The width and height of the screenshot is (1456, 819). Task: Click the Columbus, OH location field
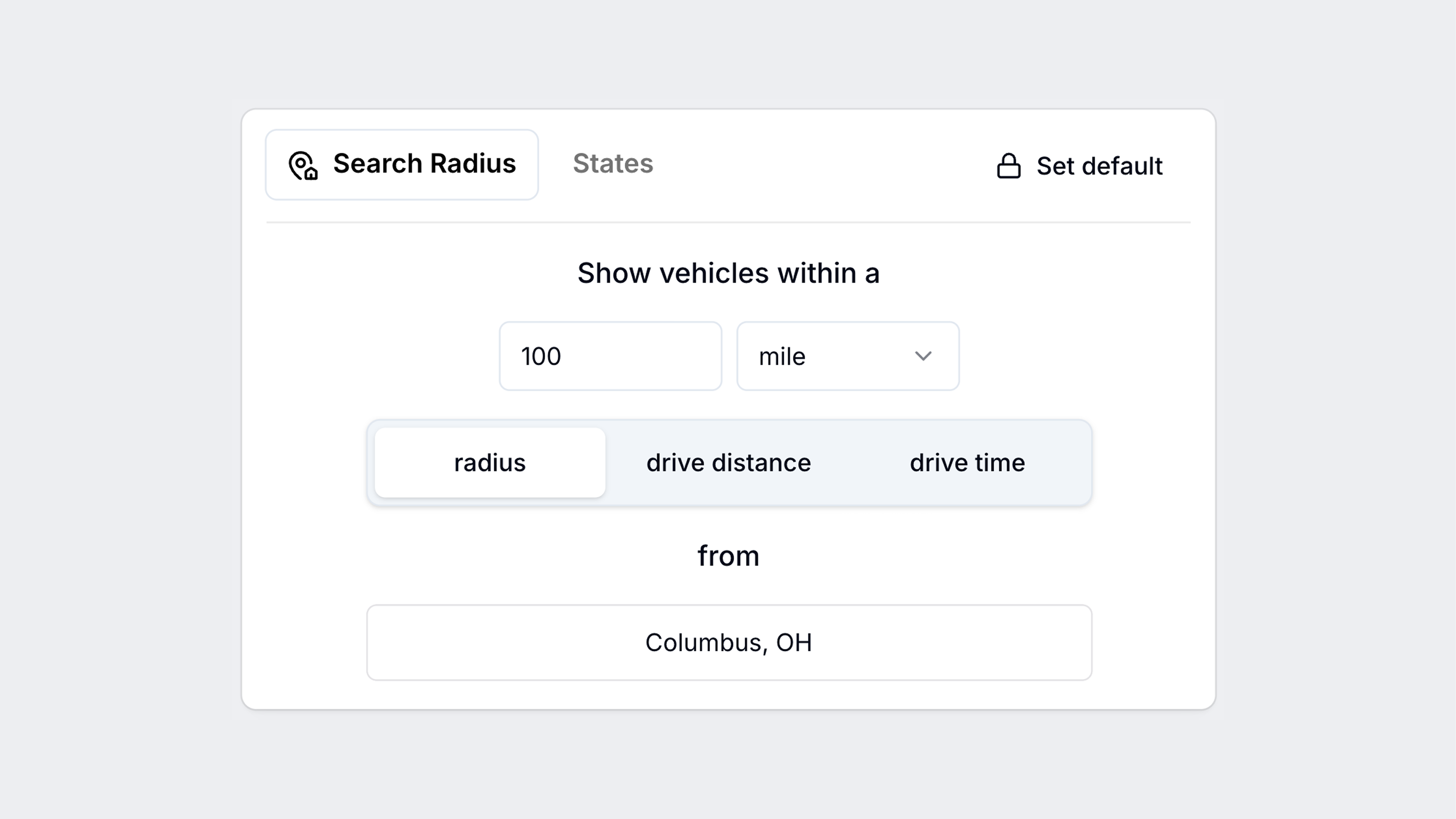click(x=729, y=643)
